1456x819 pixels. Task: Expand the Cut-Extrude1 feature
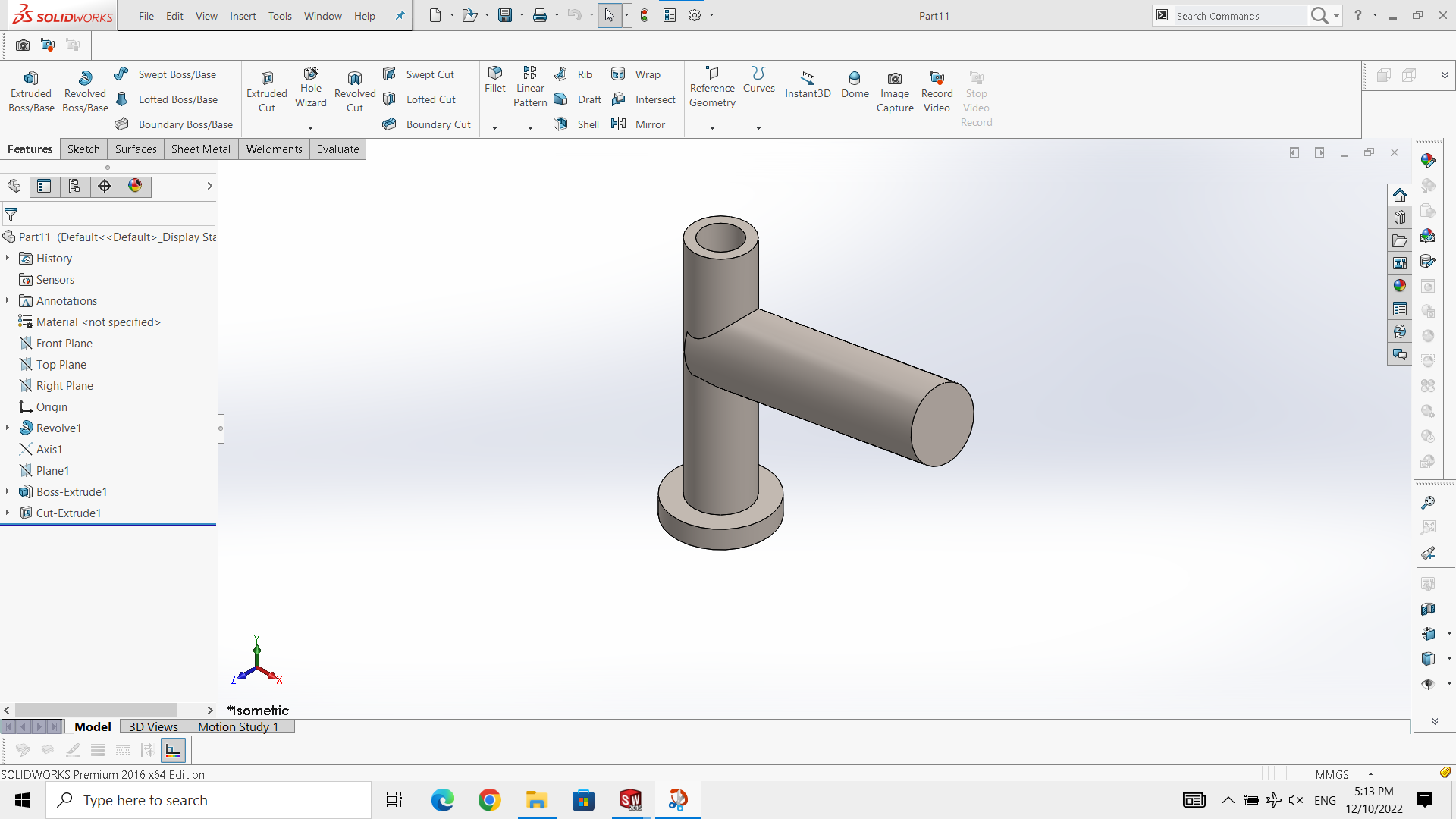pyautogui.click(x=8, y=513)
